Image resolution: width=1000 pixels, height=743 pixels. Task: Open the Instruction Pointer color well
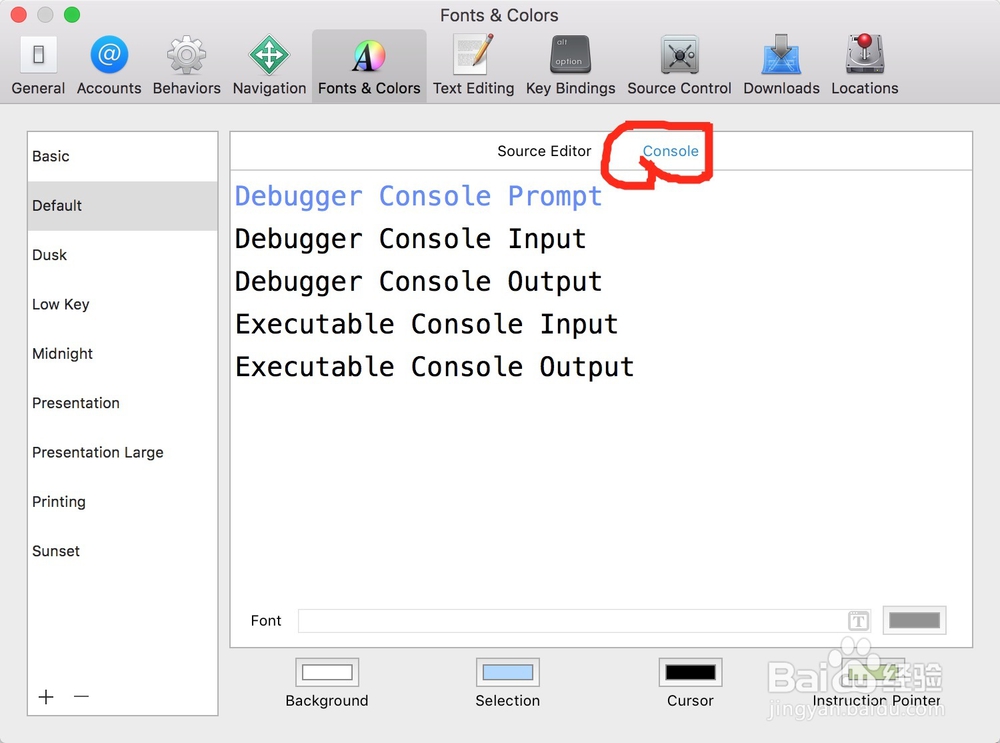point(873,672)
